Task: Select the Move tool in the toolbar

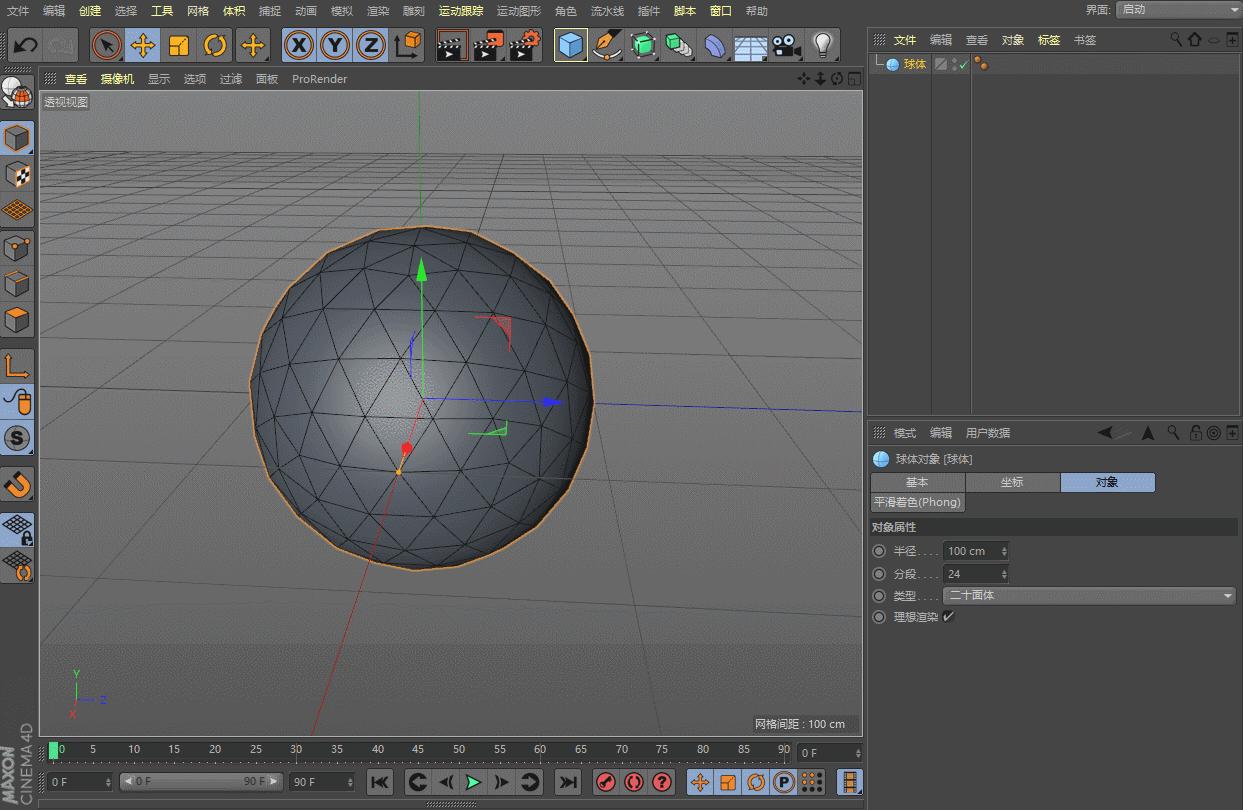Action: [x=142, y=45]
